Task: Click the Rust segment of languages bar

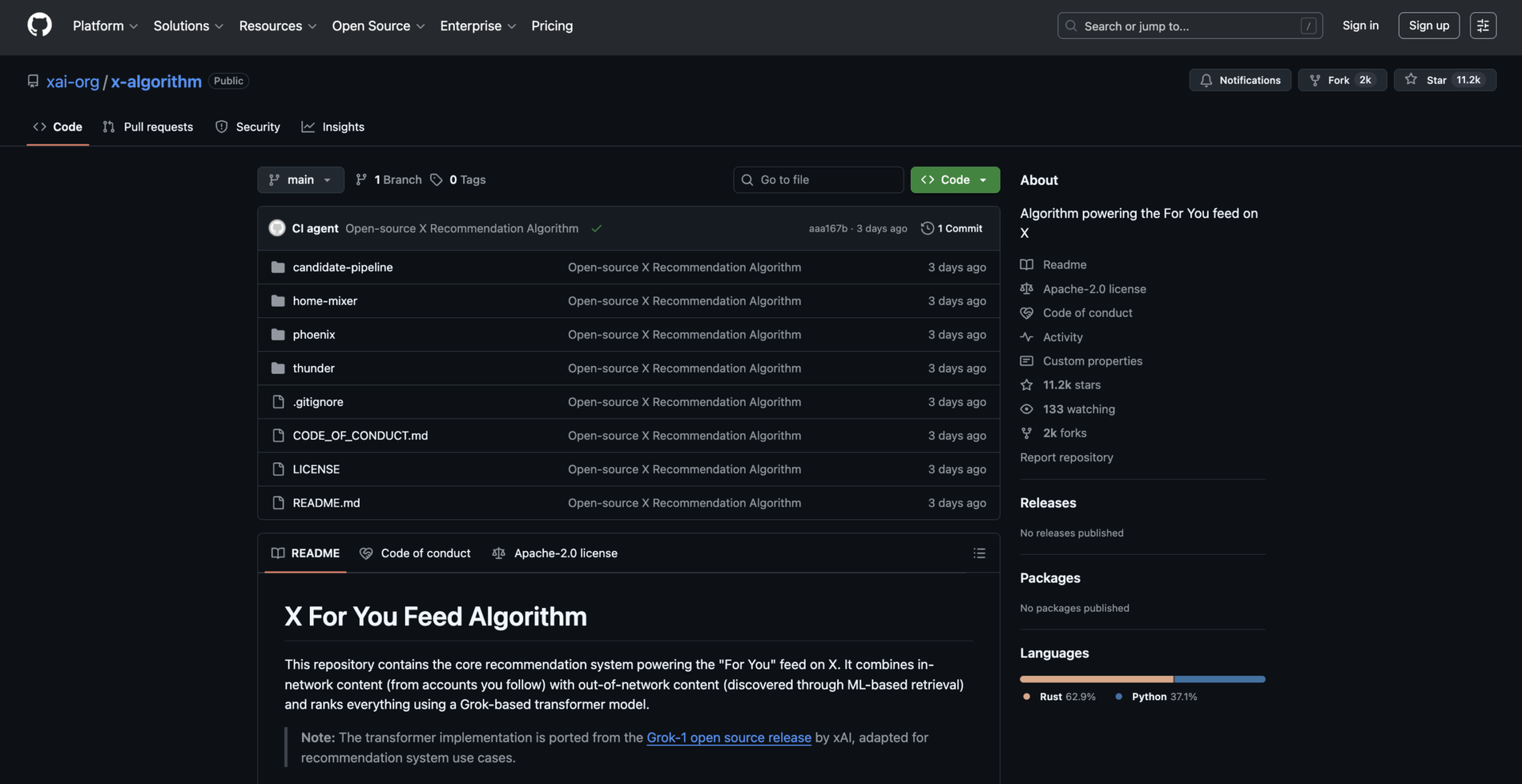Action: 1096,679
